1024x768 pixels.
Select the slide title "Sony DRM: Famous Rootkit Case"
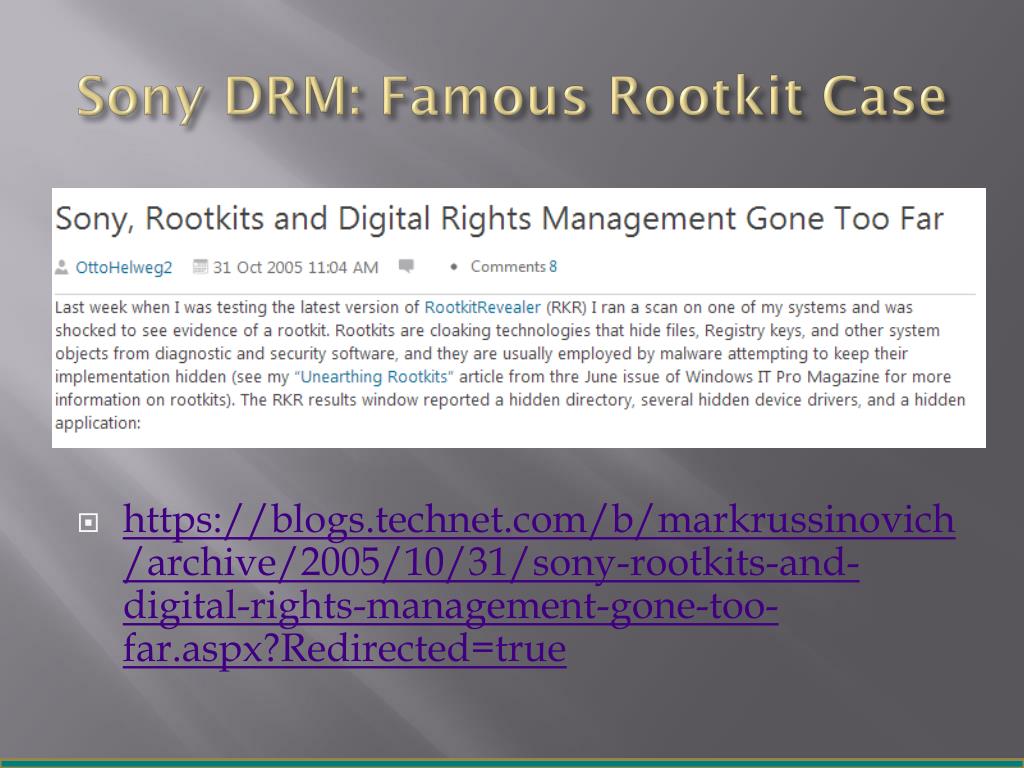(x=511, y=97)
